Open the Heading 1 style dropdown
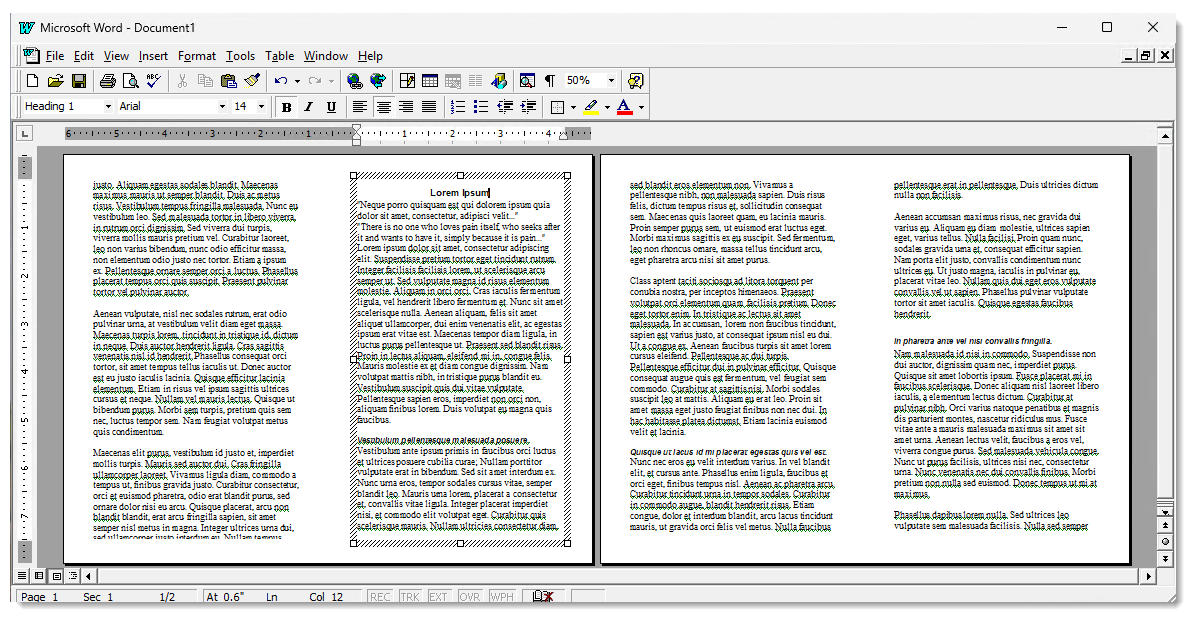 click(107, 107)
